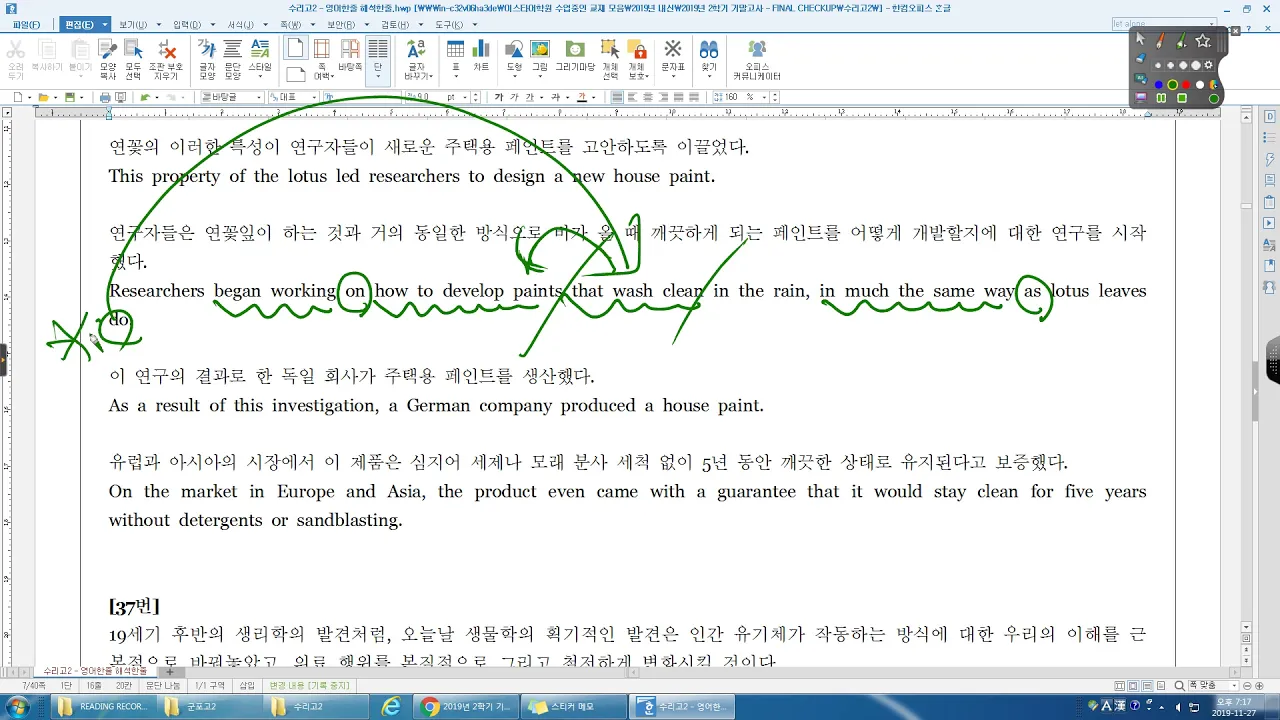Select the green highlighter pen in annotation palette
The height and width of the screenshot is (720, 1280).
tap(1181, 40)
